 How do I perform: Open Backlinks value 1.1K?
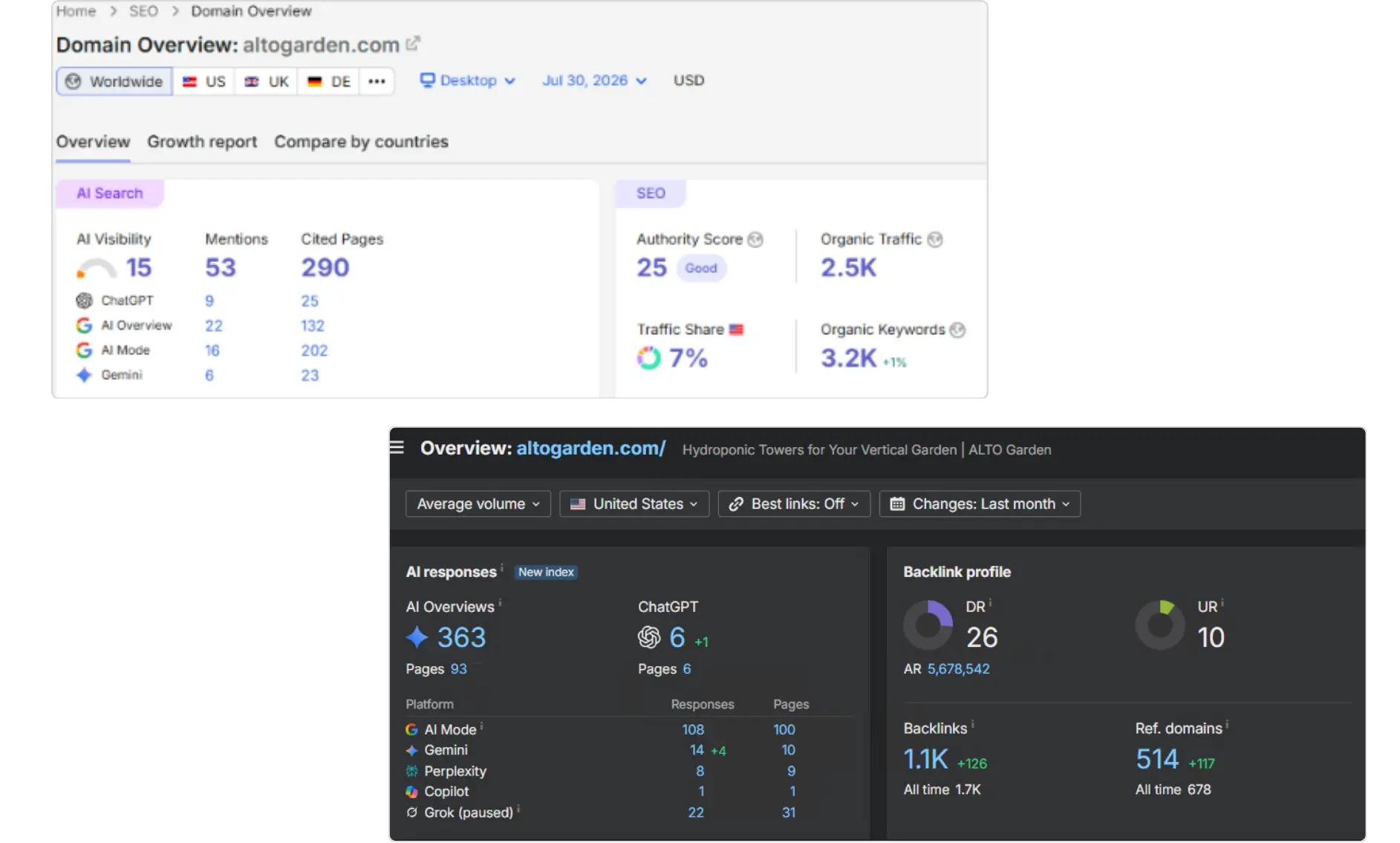coord(925,759)
